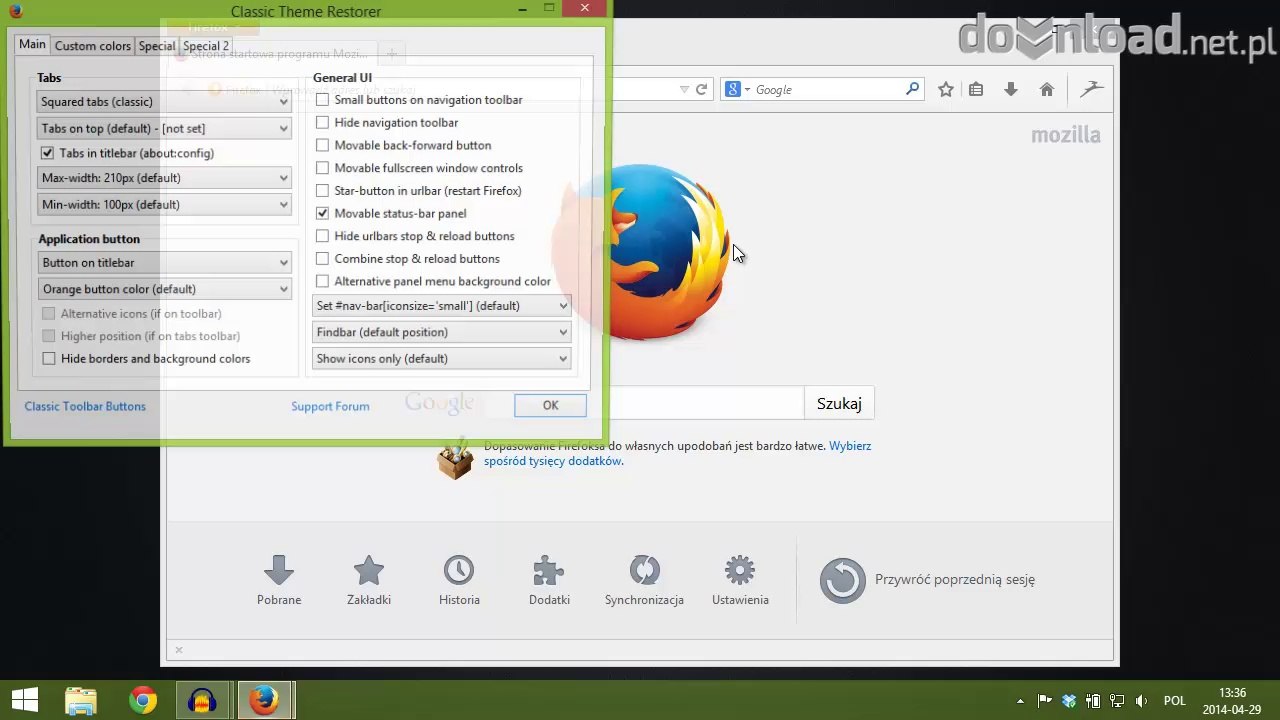Image resolution: width=1280 pixels, height=720 pixels.
Task: Uncheck Movable status-bar panel
Action: pyautogui.click(x=322, y=213)
